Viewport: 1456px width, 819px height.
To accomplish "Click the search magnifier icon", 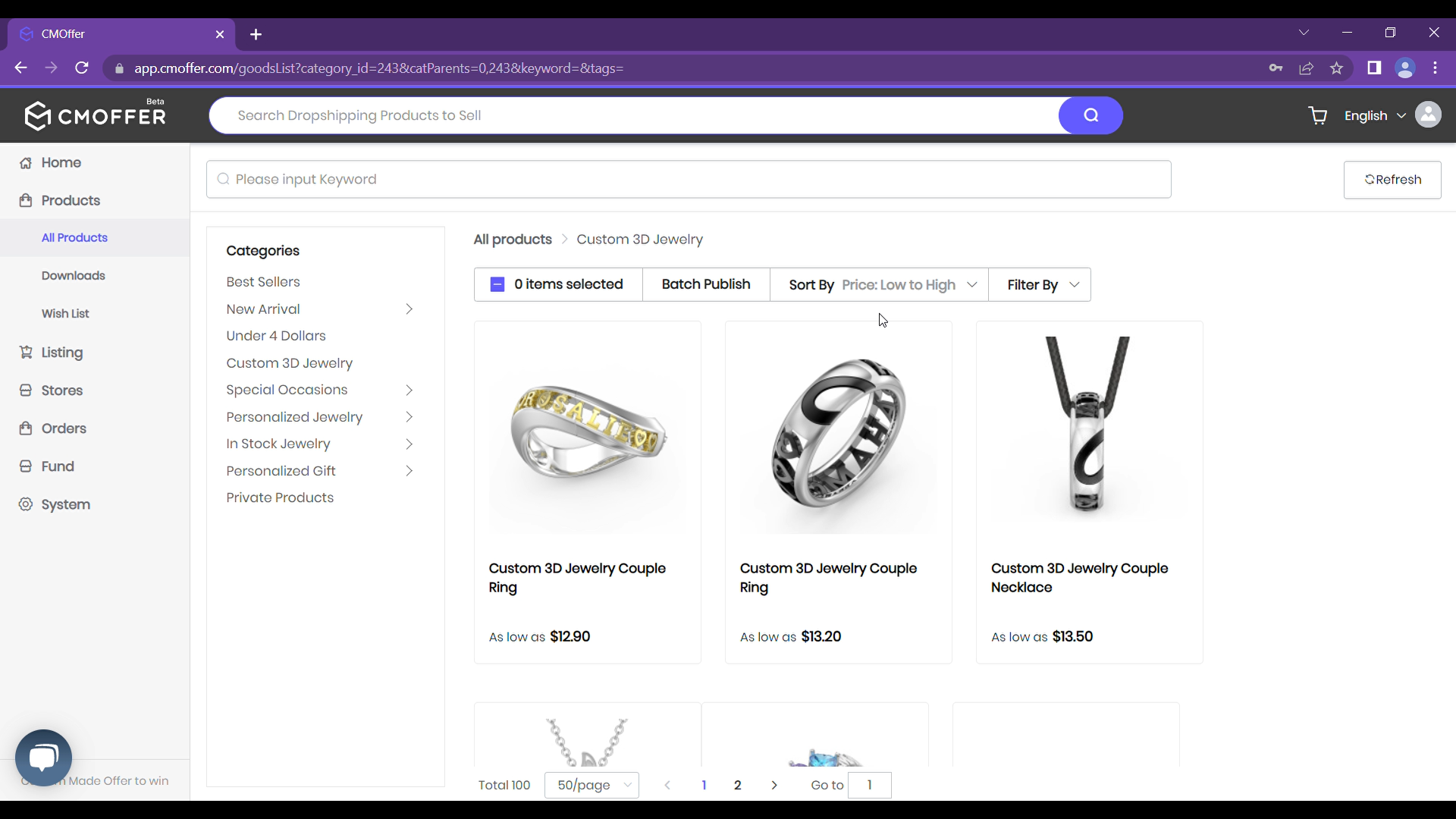I will pos(1091,115).
